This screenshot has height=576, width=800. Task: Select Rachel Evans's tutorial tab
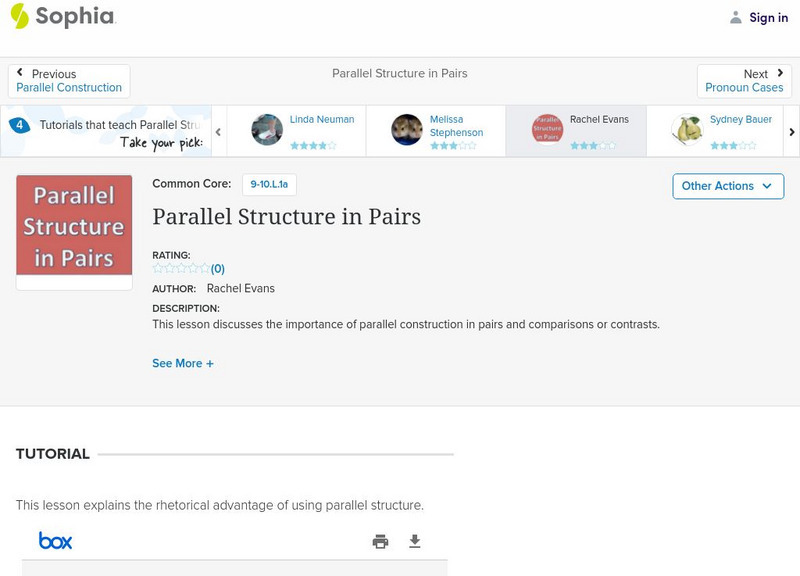(576, 131)
